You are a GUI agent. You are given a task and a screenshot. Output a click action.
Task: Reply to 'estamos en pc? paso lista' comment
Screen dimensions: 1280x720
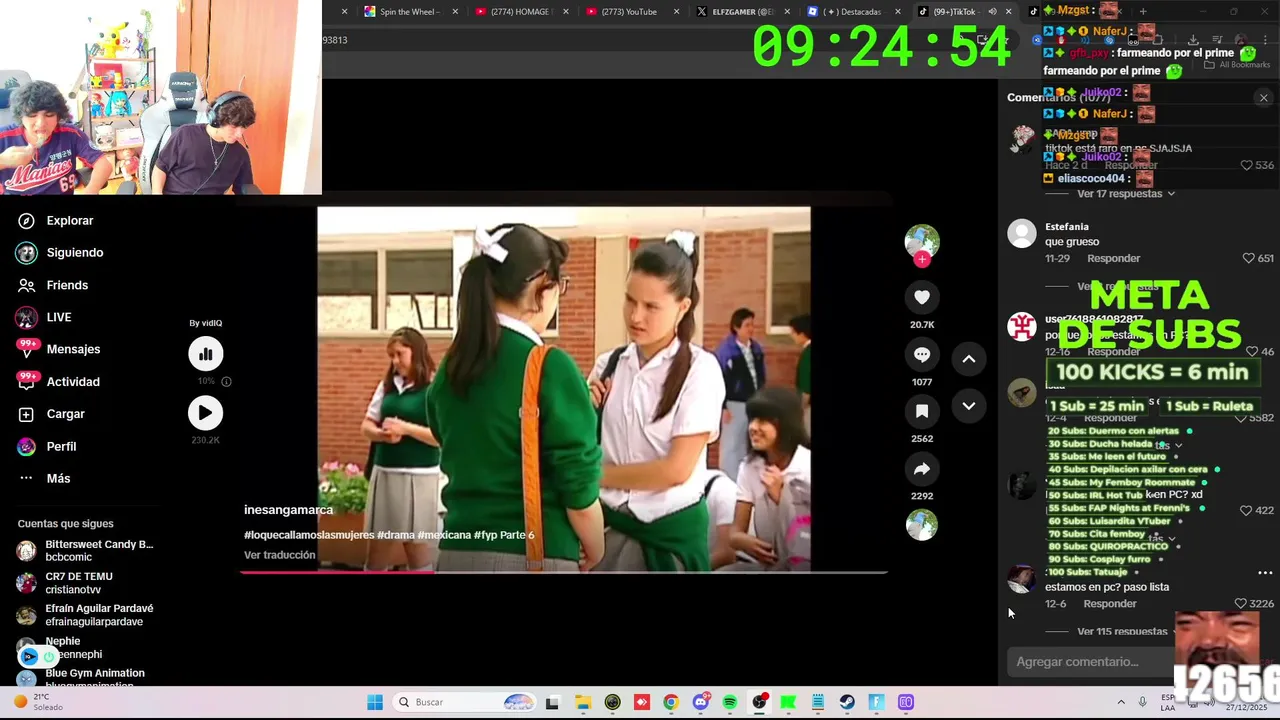pos(1110,604)
